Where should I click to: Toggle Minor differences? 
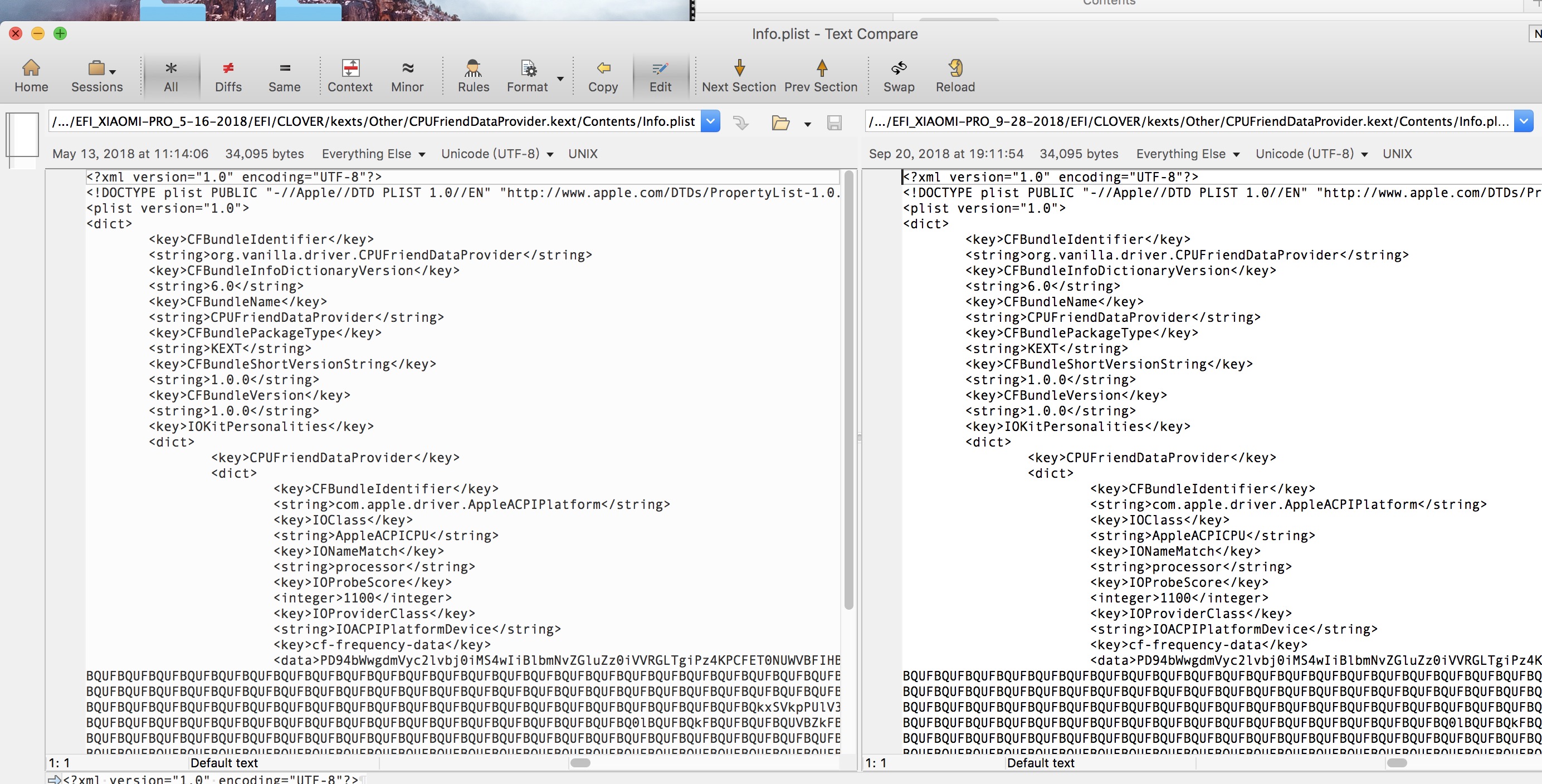pos(407,76)
